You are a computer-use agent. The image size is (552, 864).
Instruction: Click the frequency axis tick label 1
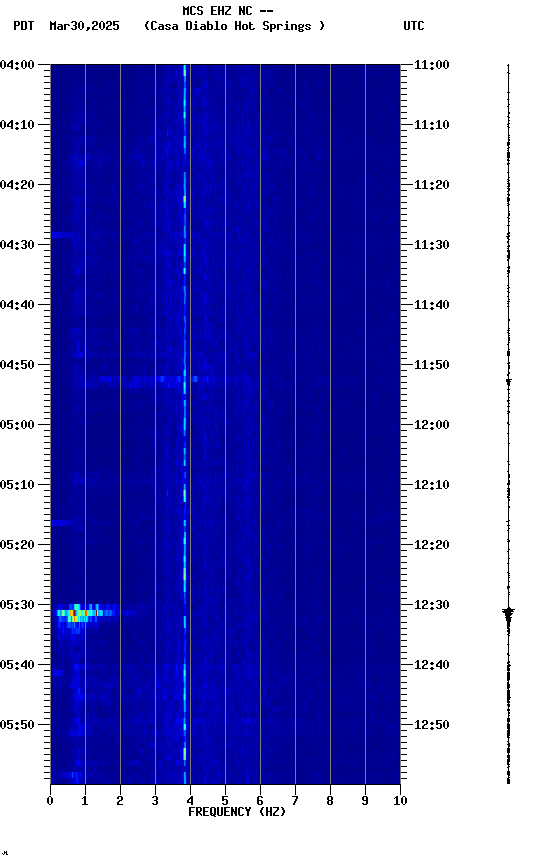[85, 801]
